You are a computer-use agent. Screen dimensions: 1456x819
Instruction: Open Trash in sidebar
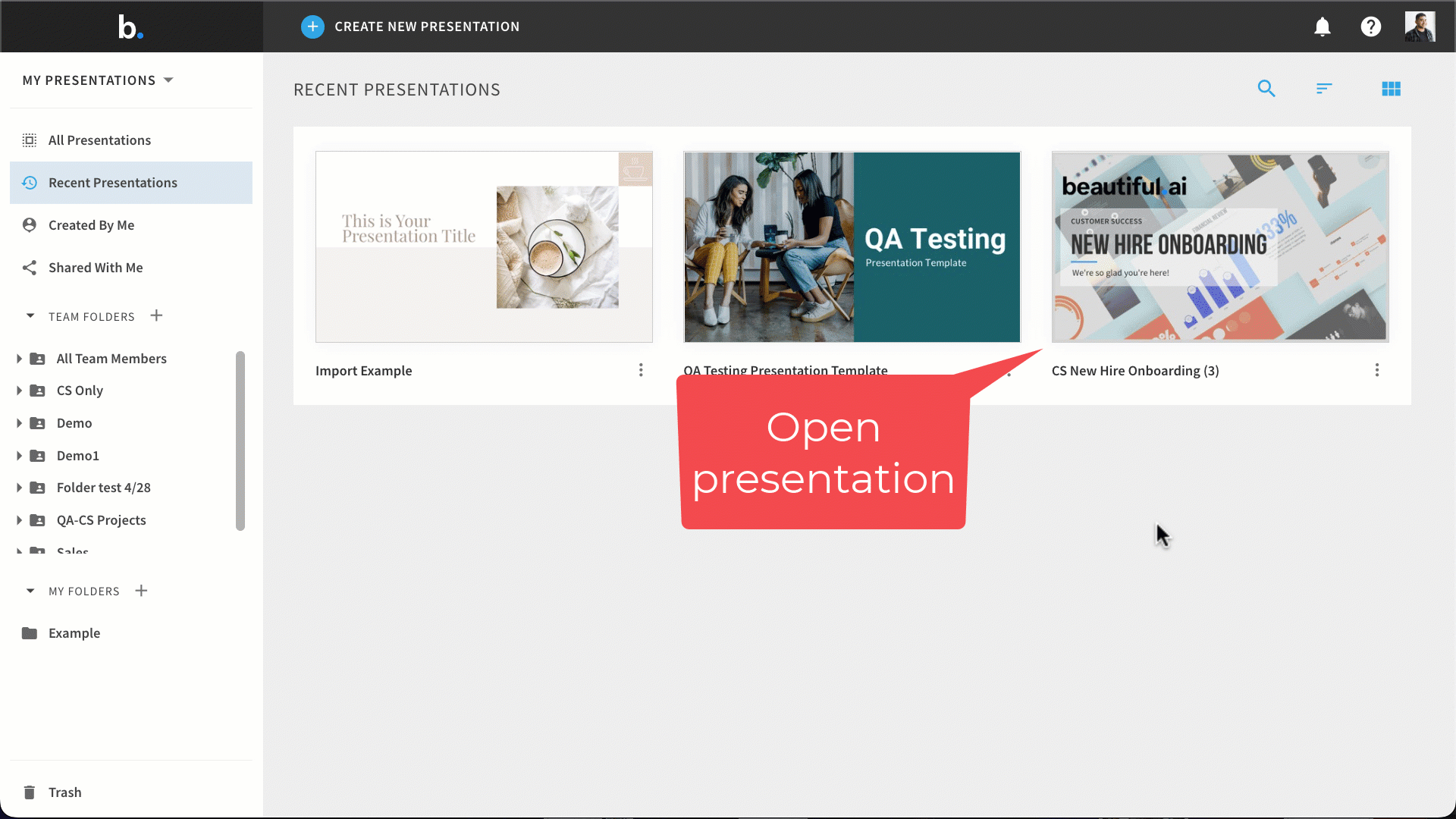tap(131, 792)
